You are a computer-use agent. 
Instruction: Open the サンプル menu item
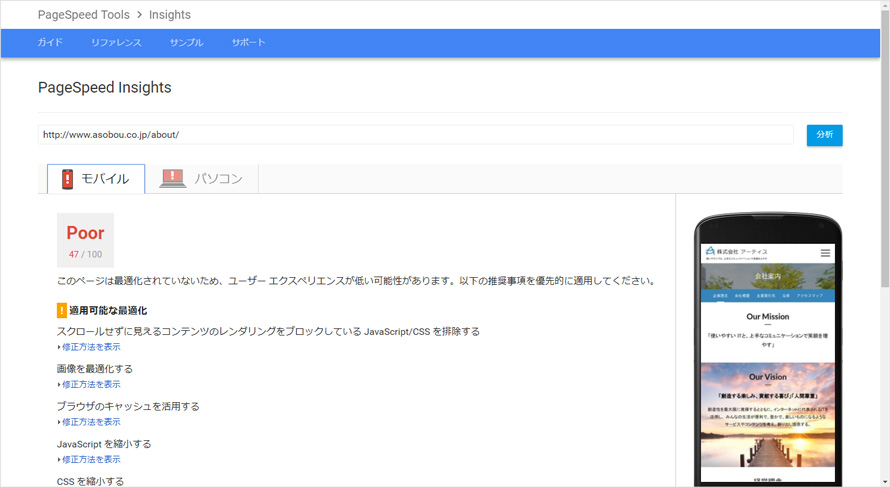click(186, 43)
